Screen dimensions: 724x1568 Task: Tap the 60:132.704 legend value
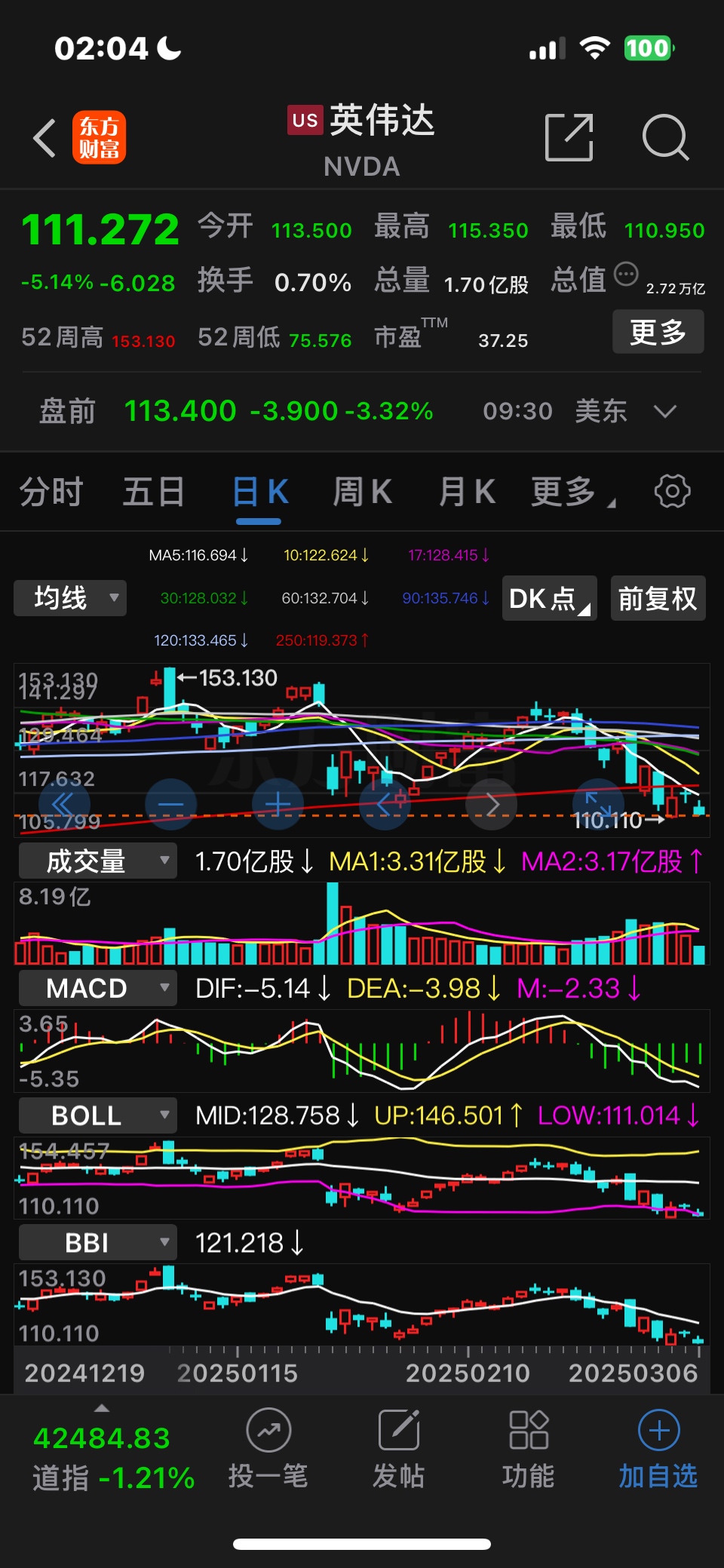click(325, 598)
